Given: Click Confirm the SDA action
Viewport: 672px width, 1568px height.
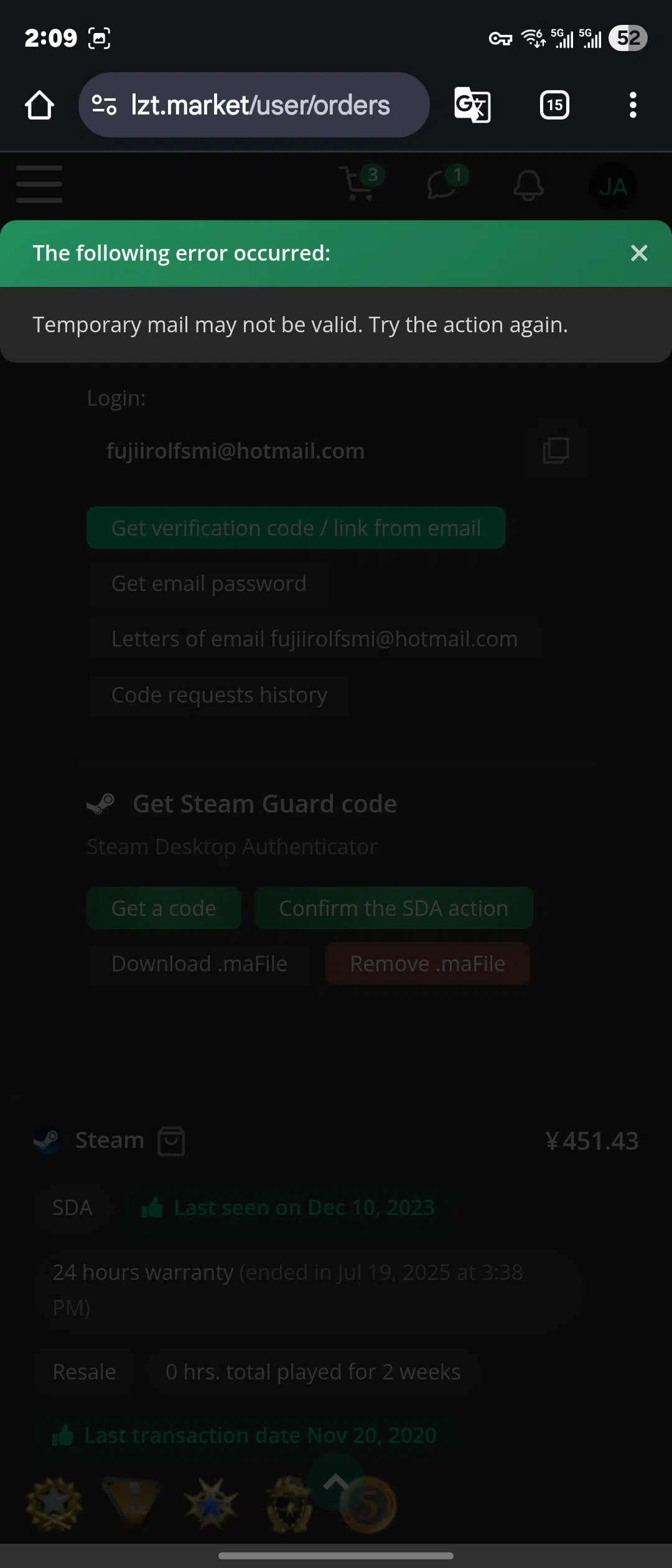Looking at the screenshot, I should 394,908.
